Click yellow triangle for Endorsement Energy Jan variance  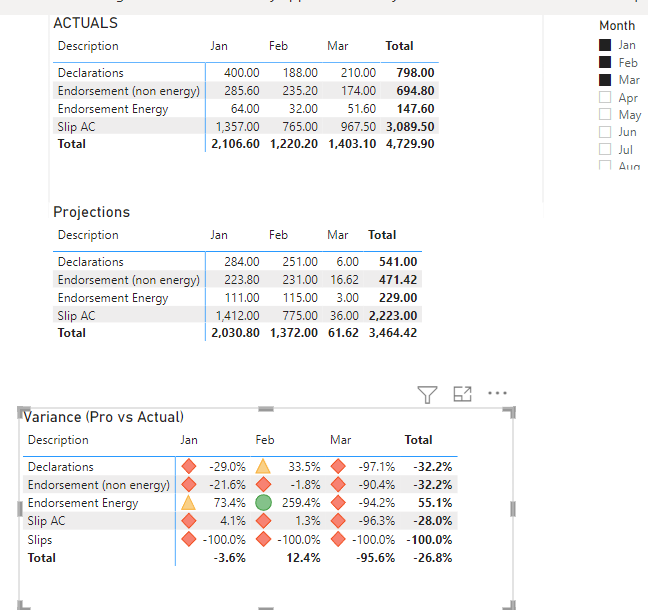tap(188, 503)
